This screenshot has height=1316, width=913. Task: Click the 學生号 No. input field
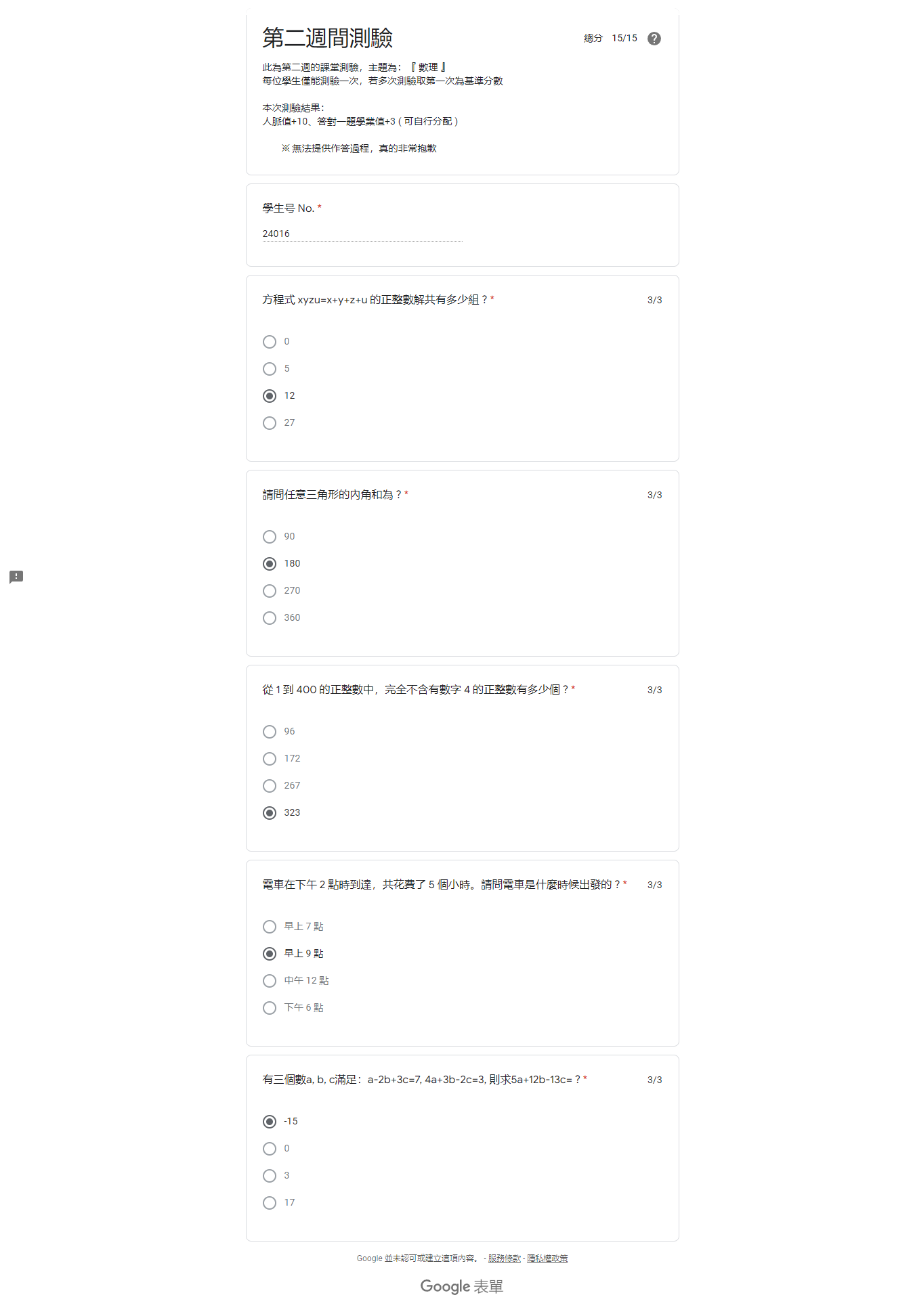362,234
